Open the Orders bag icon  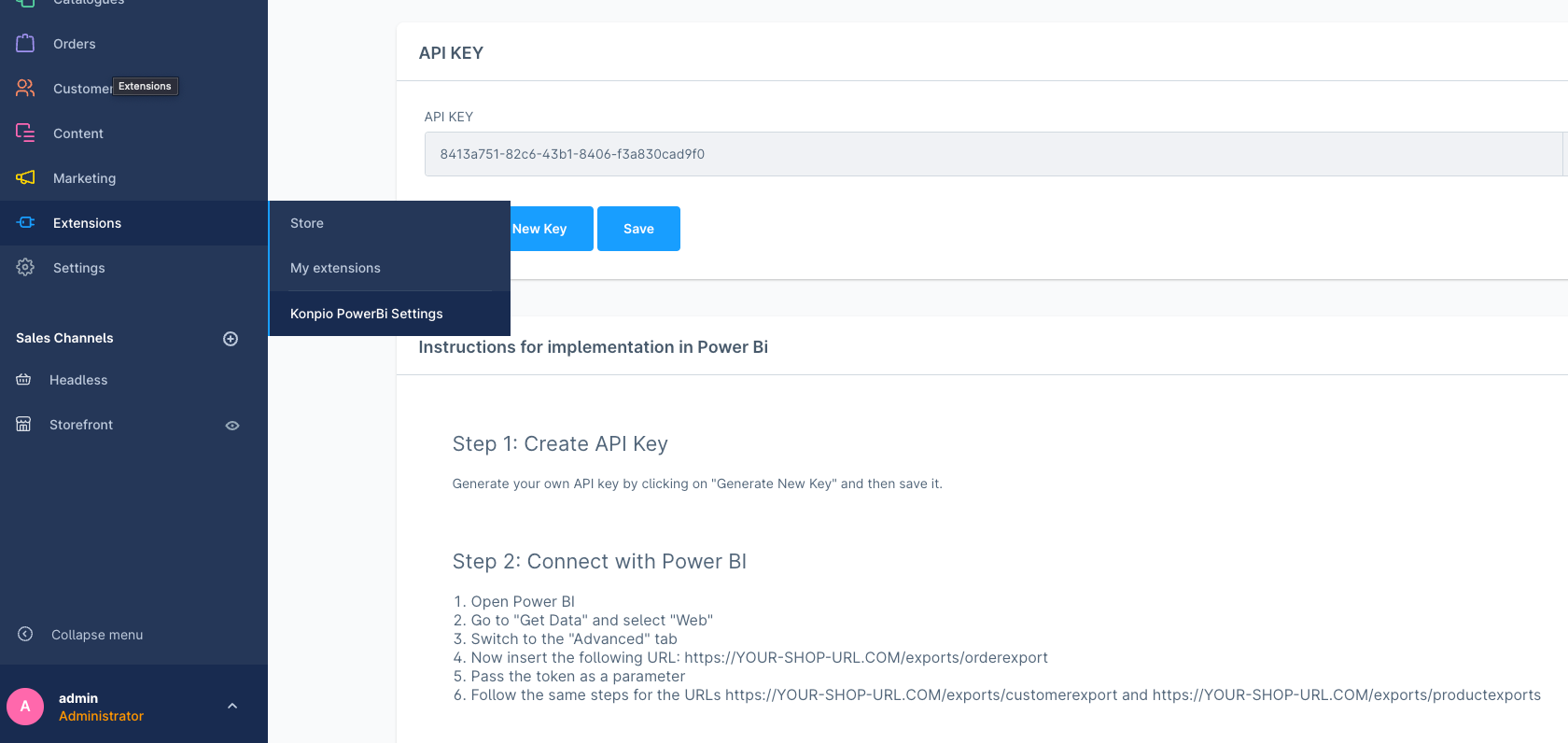[25, 43]
